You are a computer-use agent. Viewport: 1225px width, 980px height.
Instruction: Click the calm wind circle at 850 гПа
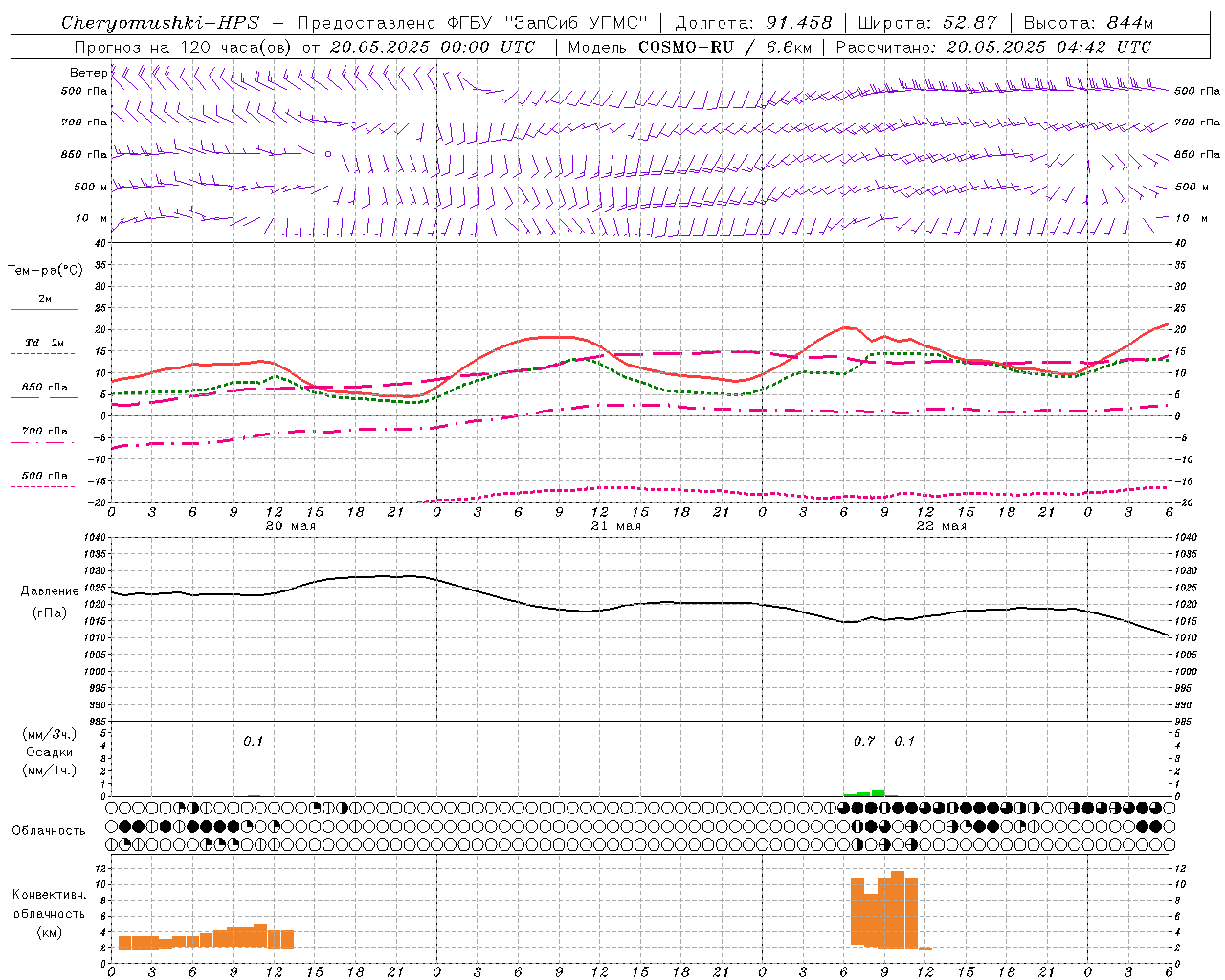coord(328,153)
